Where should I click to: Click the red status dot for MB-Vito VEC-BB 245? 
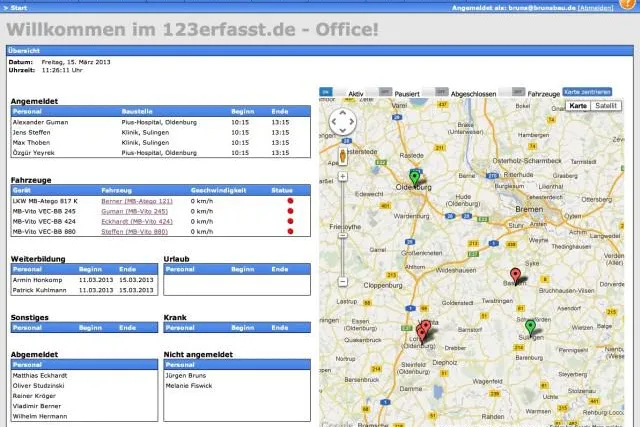(290, 211)
